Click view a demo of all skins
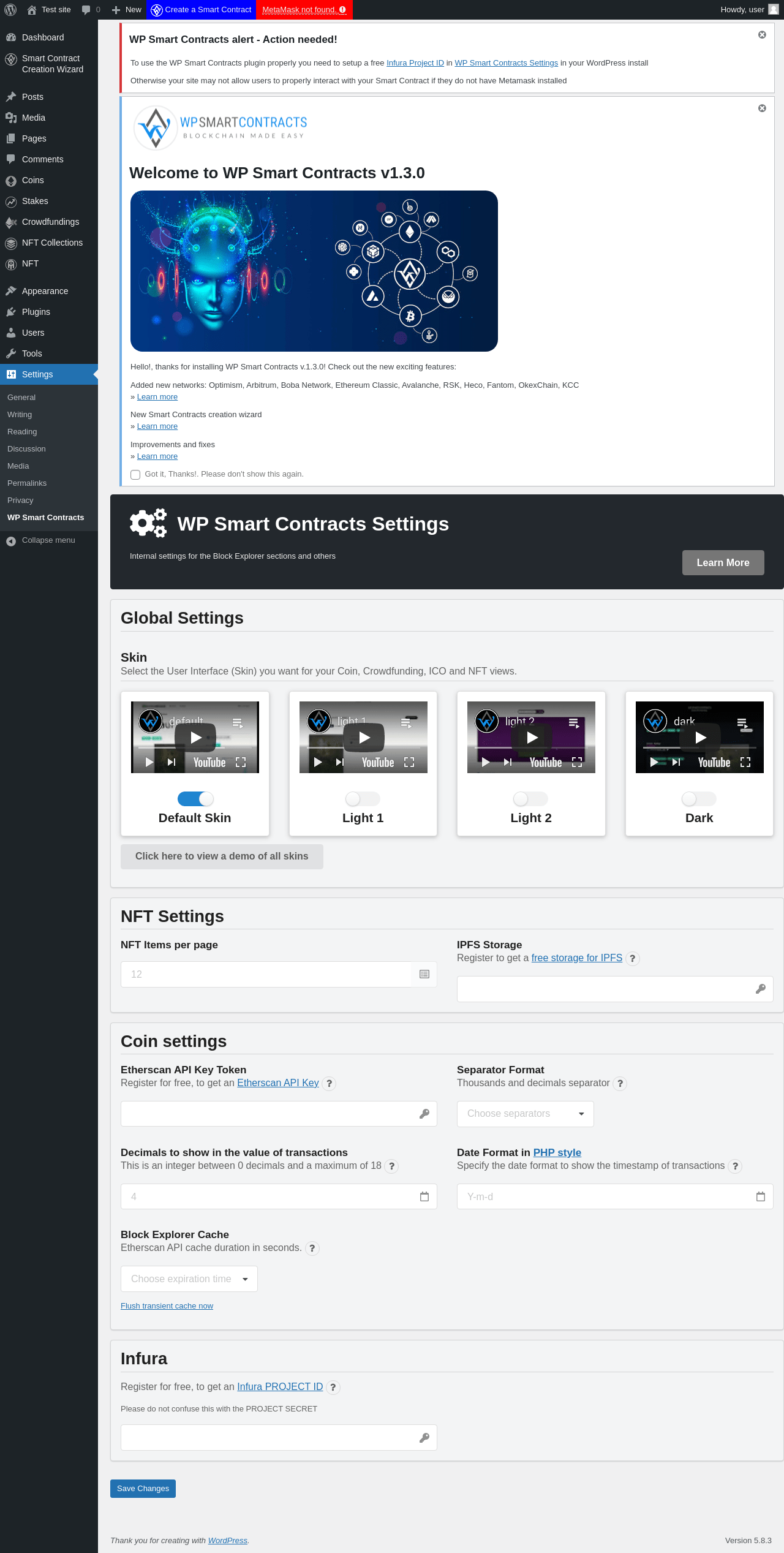The width and height of the screenshot is (784, 1553). (x=222, y=856)
